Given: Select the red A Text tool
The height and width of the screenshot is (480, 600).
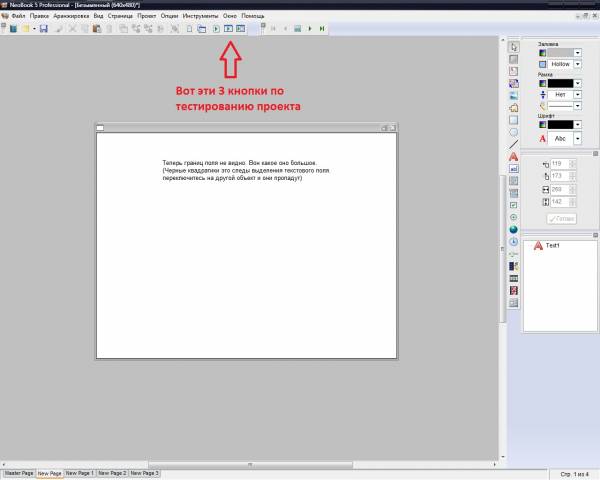Looking at the screenshot, I should [514, 157].
